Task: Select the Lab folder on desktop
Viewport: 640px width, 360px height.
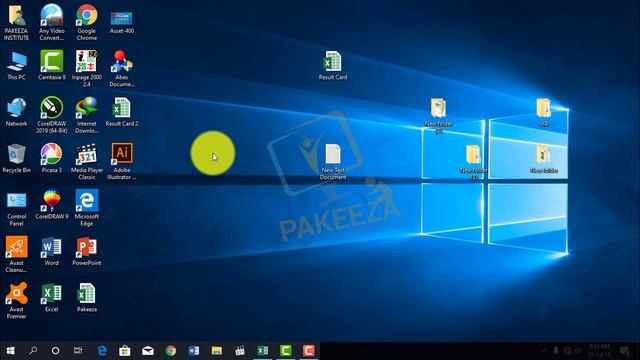Action: click(543, 112)
